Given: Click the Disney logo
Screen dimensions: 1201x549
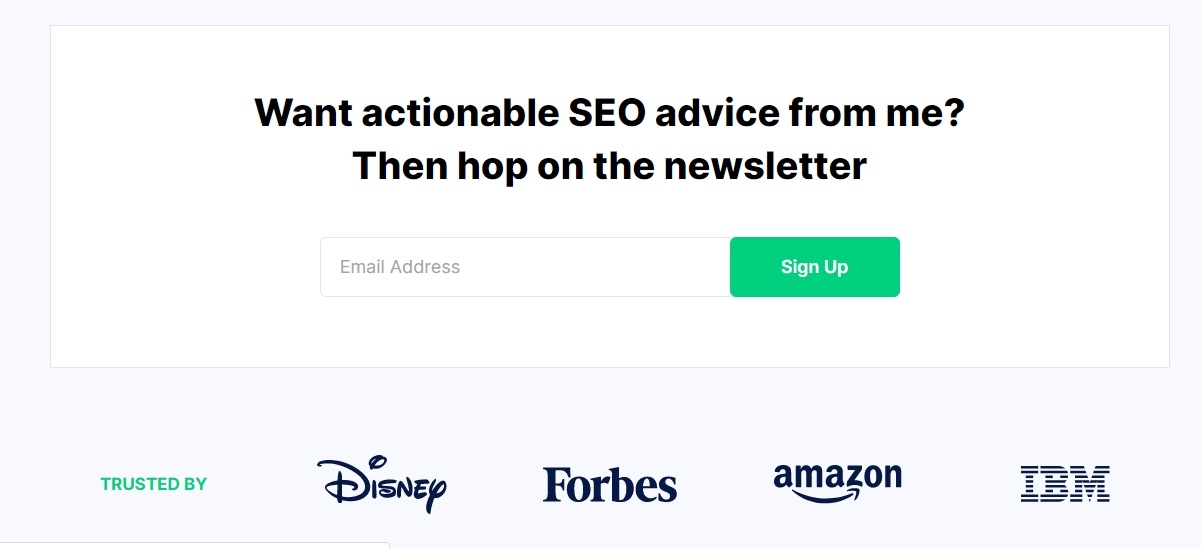Looking at the screenshot, I should point(381,484).
